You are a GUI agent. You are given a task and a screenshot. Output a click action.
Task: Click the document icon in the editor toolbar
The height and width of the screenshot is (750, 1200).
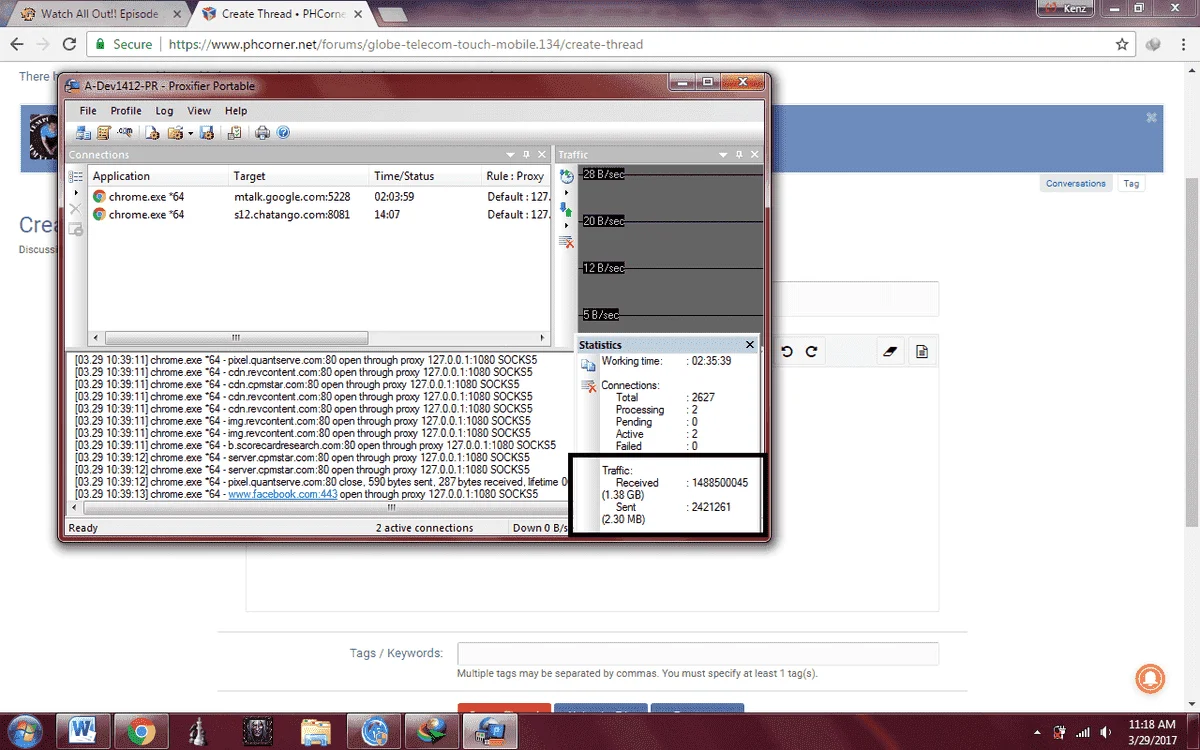(x=922, y=352)
